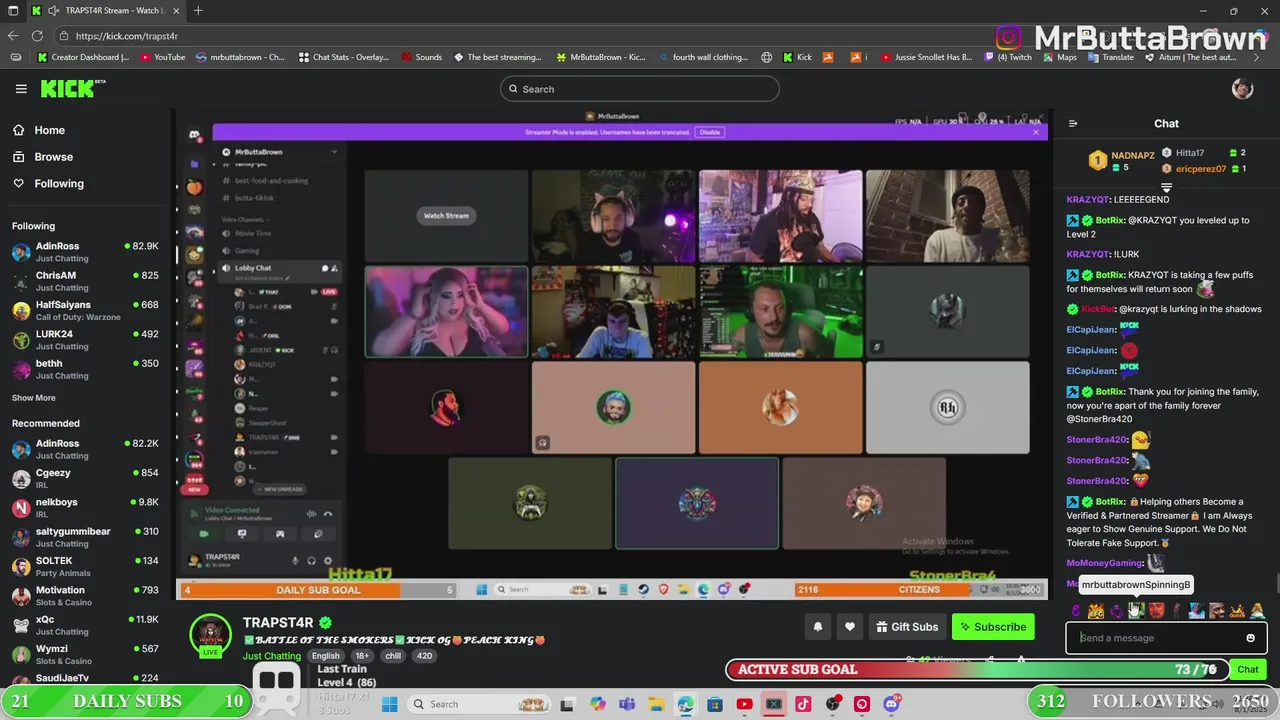Image resolution: width=1280 pixels, height=720 pixels.
Task: Open the emoji picker in the message box
Action: (1250, 638)
